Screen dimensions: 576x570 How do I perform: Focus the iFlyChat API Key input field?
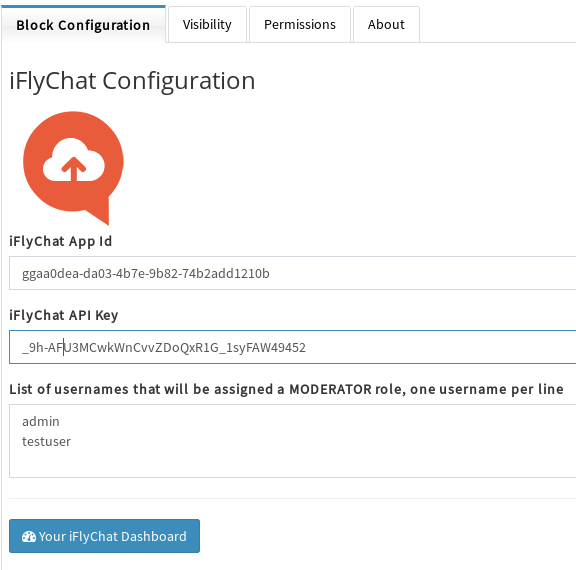292,347
